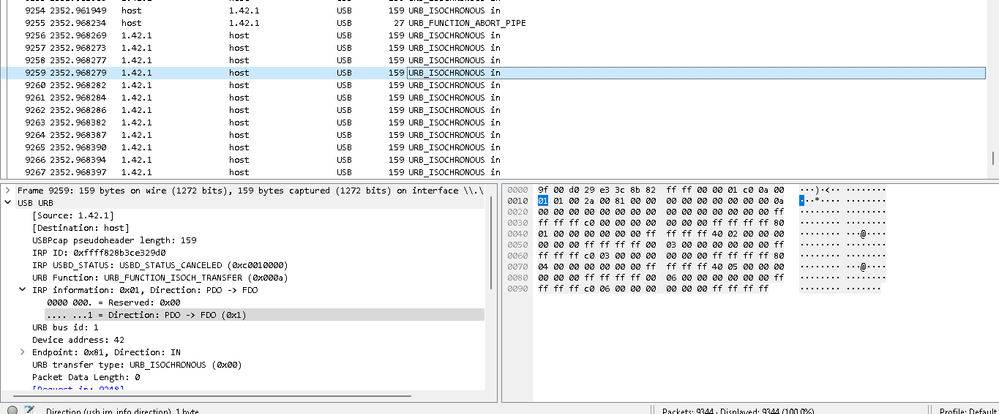Click packet list vertical scrollbar thumb

(993, 158)
